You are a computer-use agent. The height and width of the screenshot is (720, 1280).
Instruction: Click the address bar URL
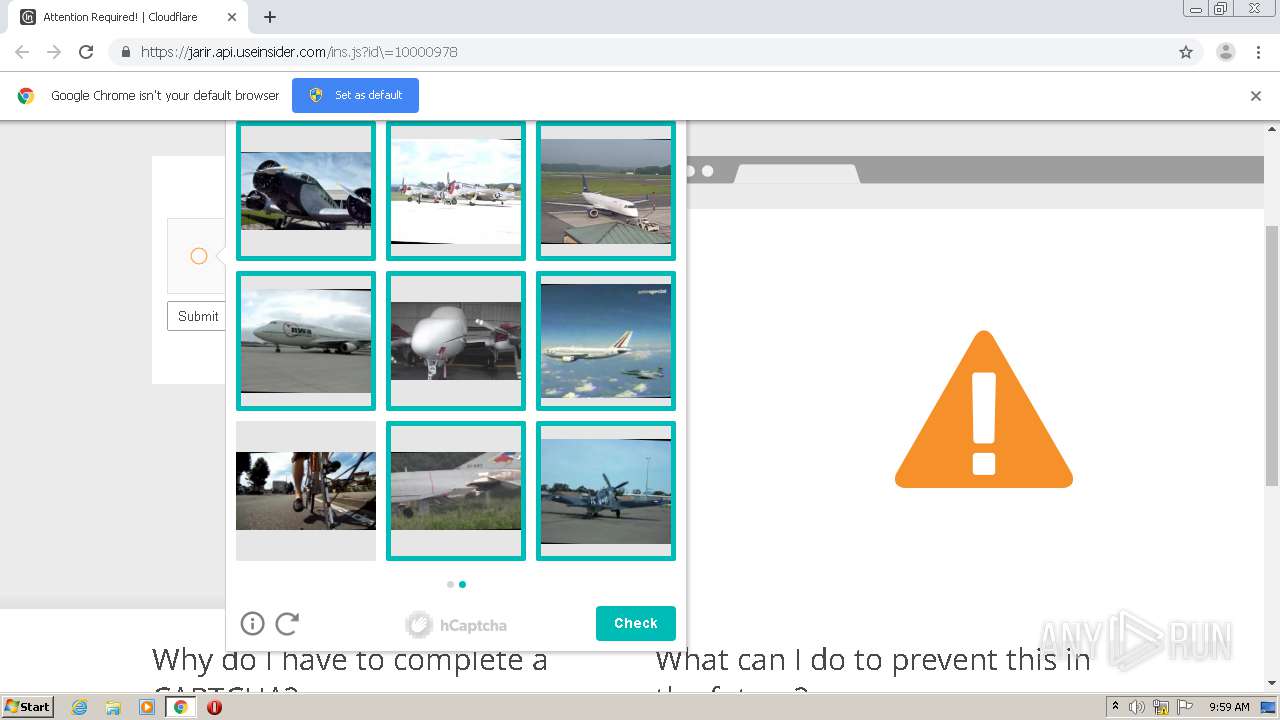(x=299, y=52)
